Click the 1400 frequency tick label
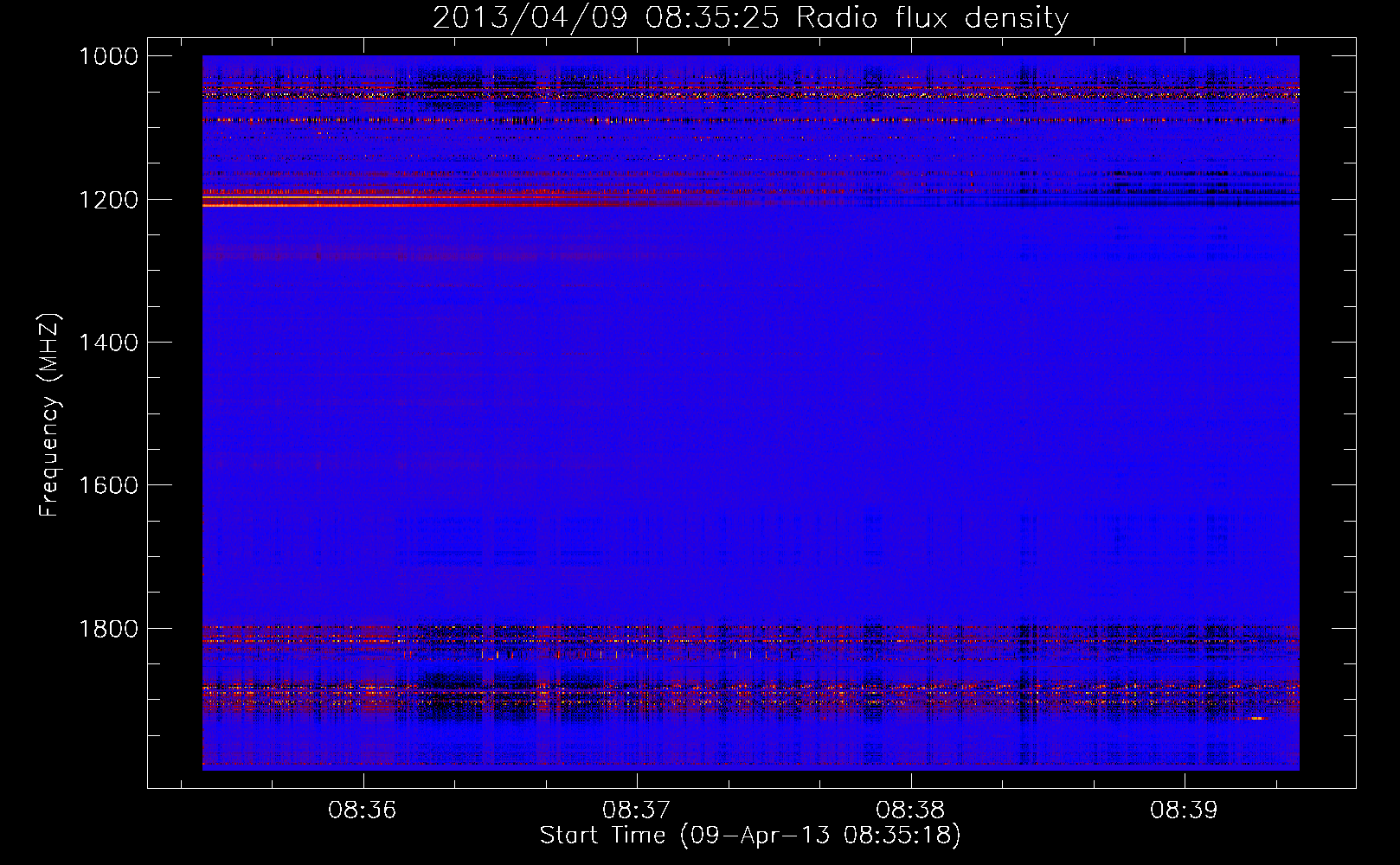The width and height of the screenshot is (1400, 865). click(x=108, y=343)
